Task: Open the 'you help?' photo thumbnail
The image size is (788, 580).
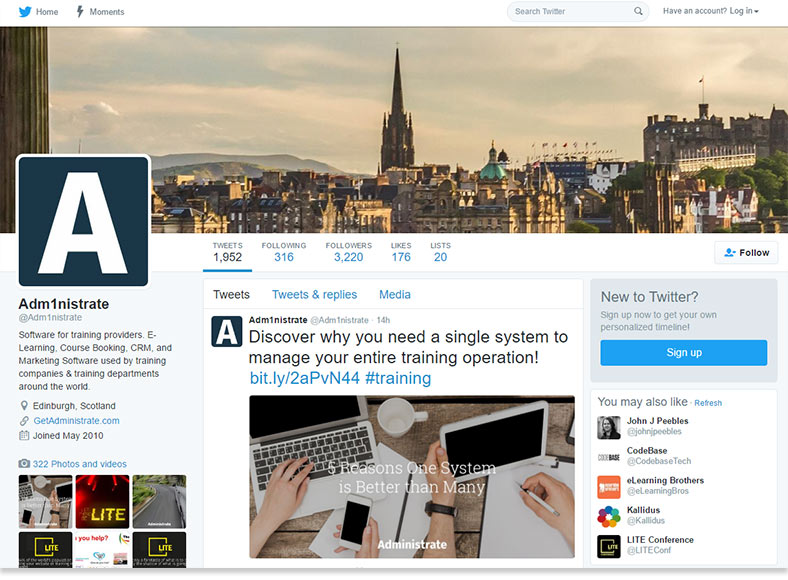Action: coord(103,550)
